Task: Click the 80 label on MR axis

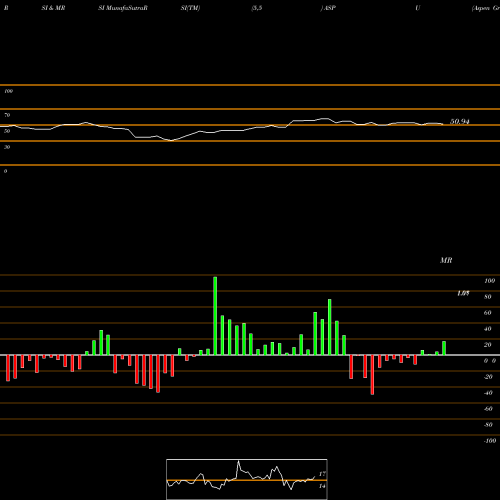Action: (x=488, y=297)
